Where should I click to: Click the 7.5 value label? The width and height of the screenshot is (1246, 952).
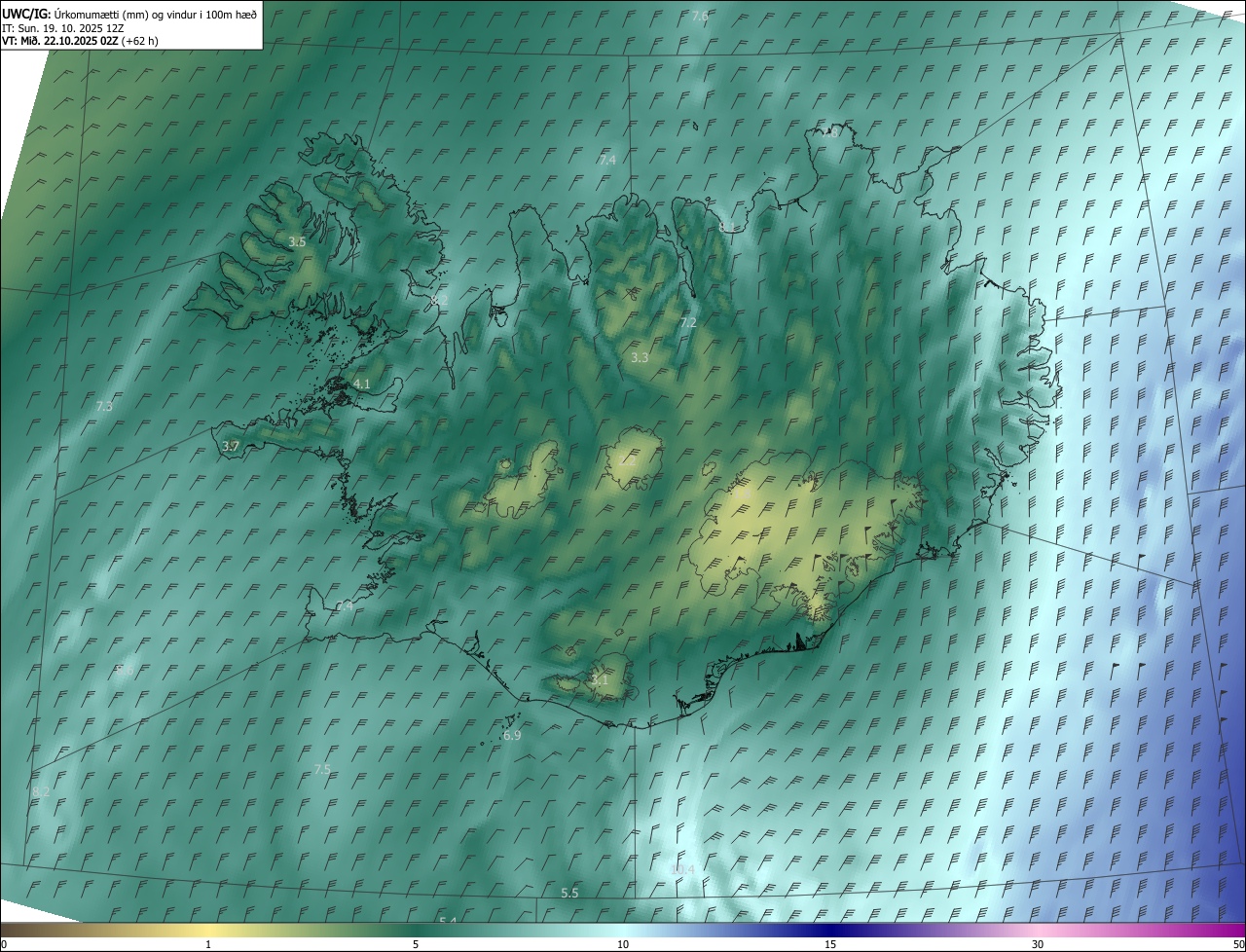pos(322,769)
